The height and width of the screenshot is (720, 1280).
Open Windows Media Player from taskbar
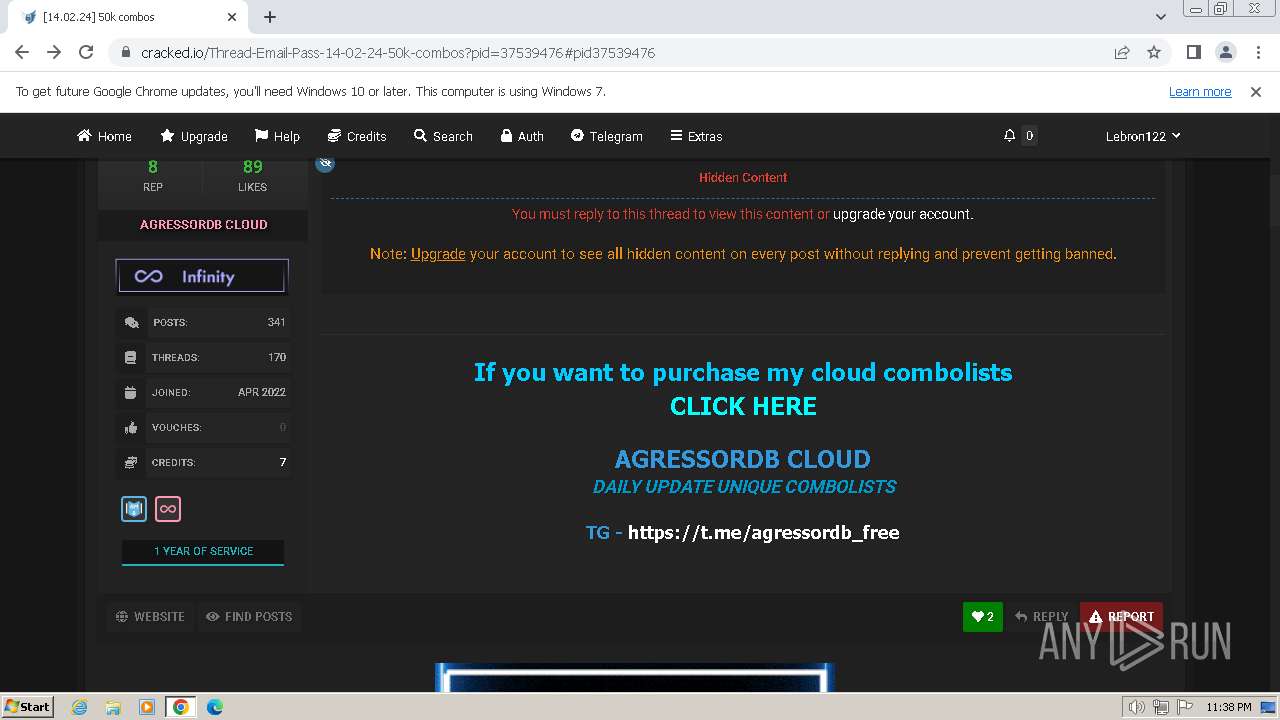pyautogui.click(x=147, y=707)
